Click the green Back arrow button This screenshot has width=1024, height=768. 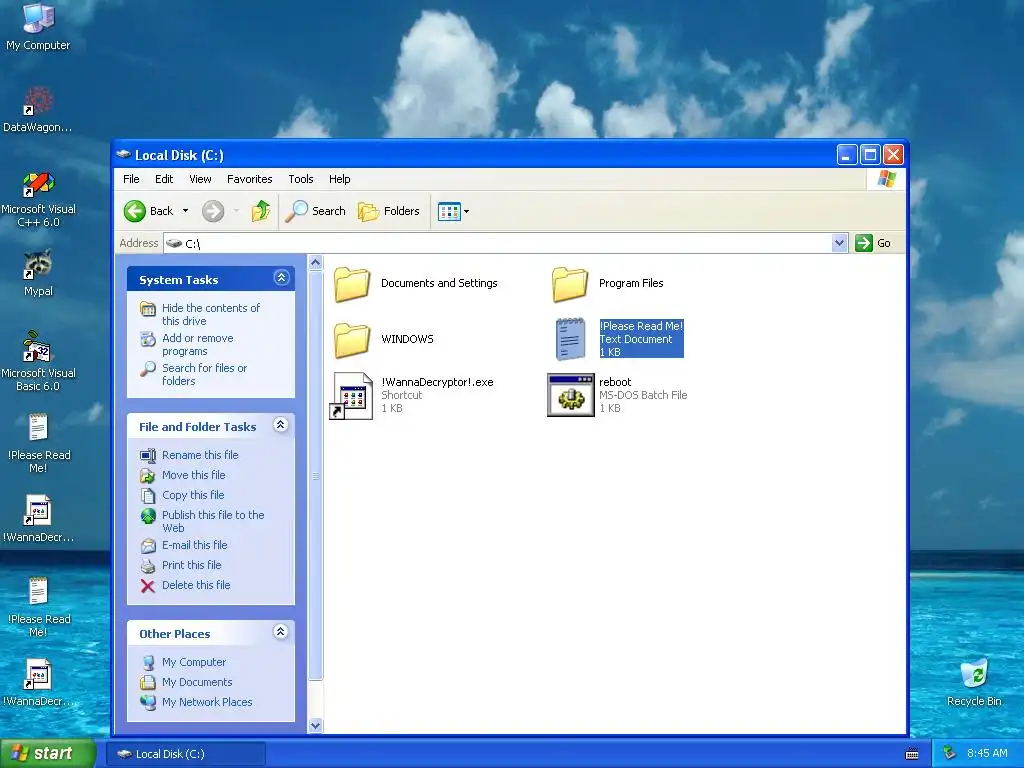149,211
